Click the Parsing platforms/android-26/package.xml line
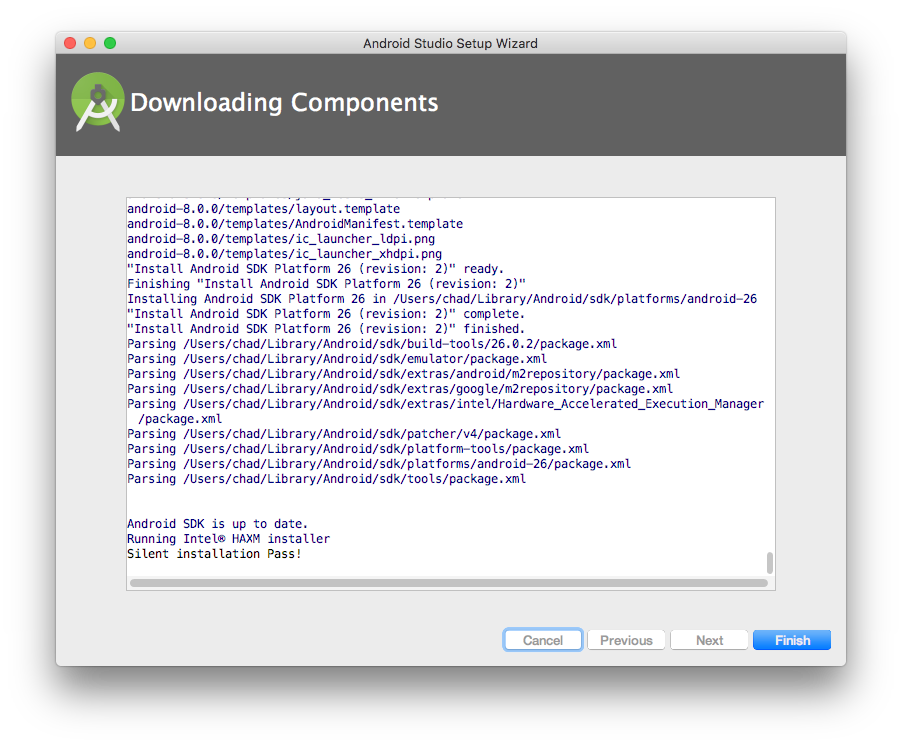 tap(379, 464)
